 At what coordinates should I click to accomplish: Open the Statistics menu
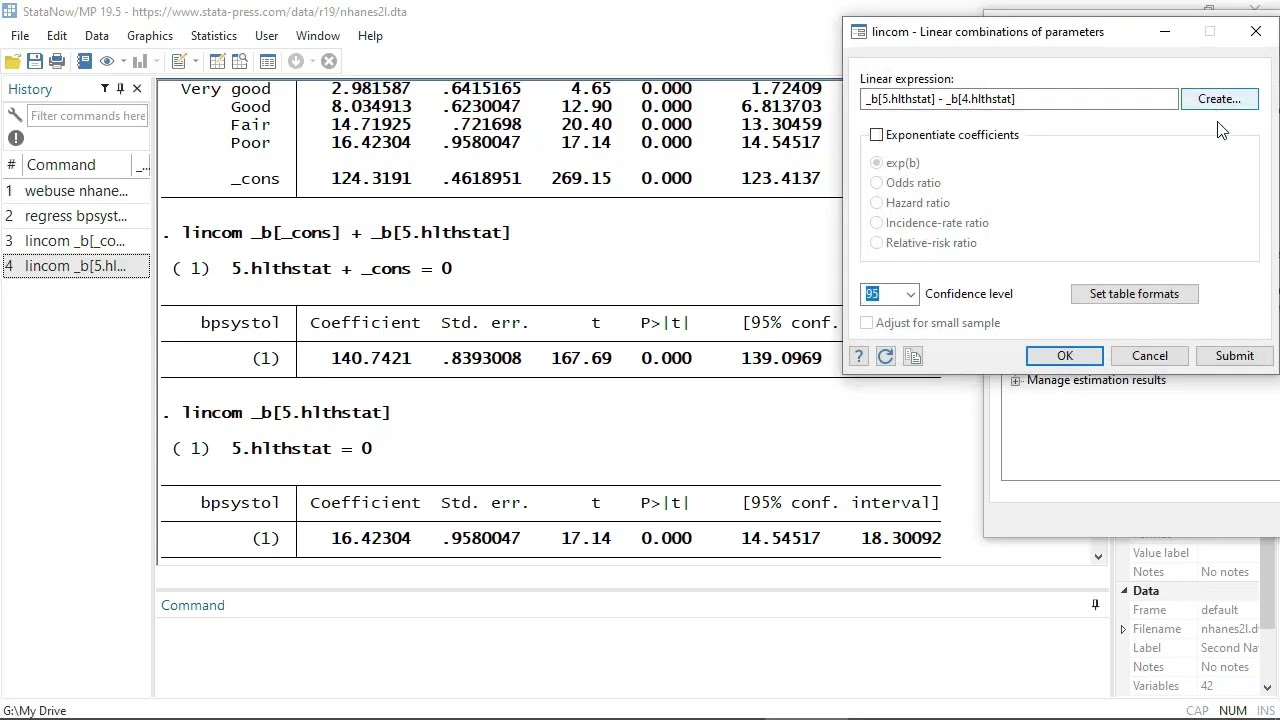pos(214,36)
